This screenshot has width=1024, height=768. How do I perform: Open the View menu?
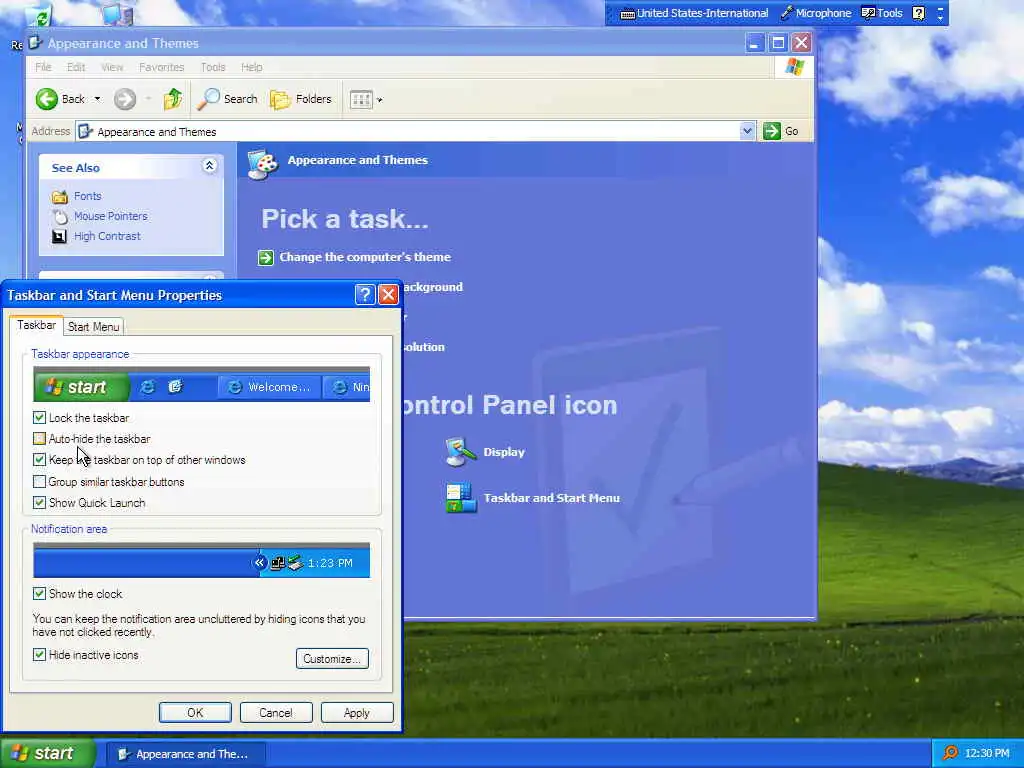click(112, 67)
